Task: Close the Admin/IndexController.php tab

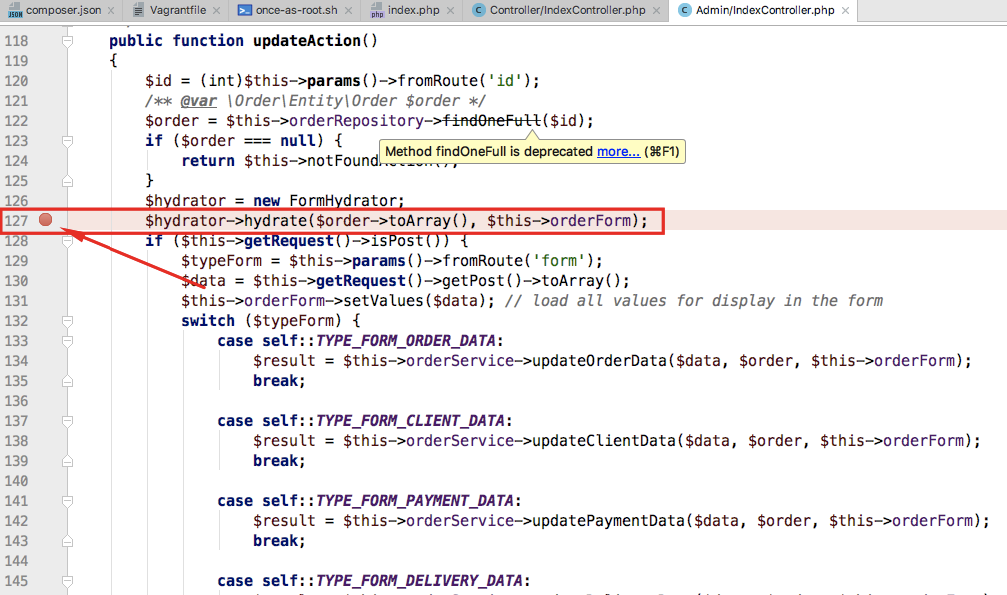Action: point(845,10)
